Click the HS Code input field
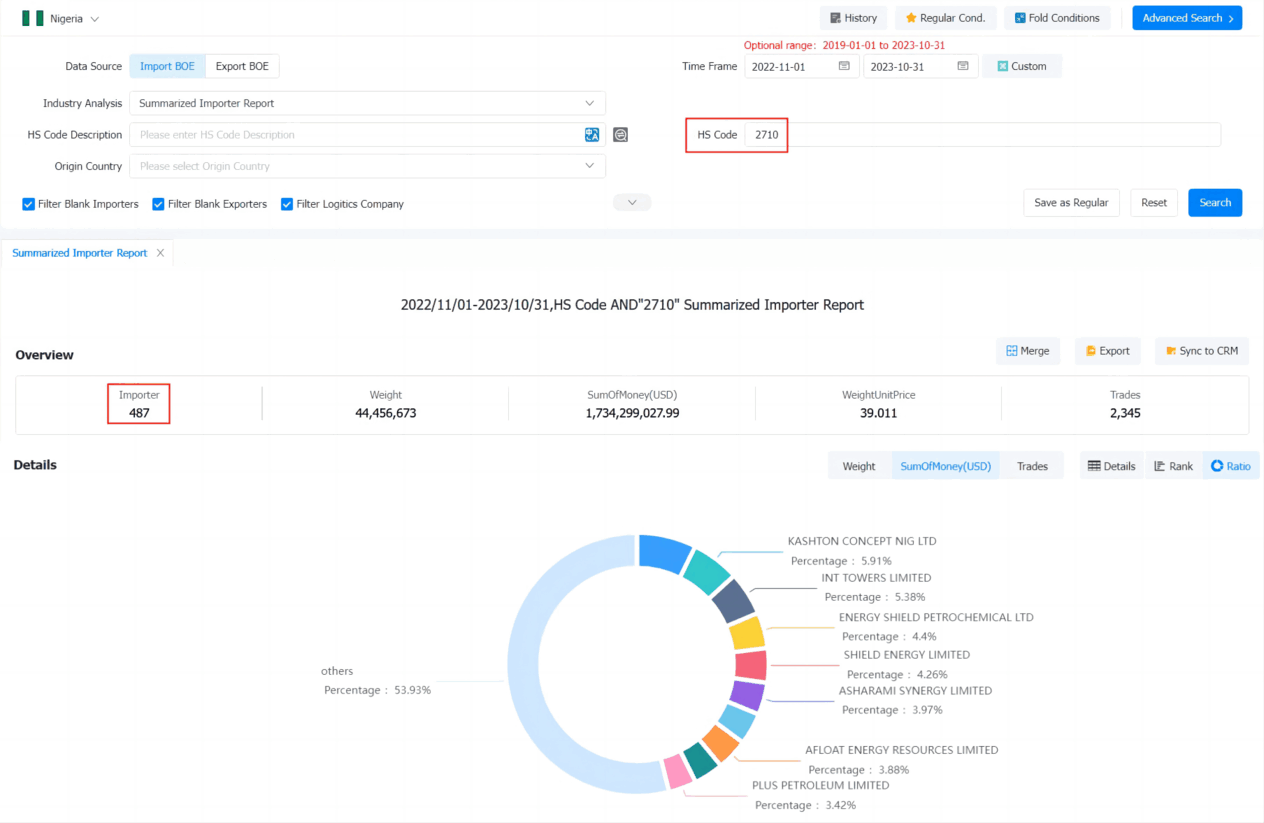 (x=983, y=135)
